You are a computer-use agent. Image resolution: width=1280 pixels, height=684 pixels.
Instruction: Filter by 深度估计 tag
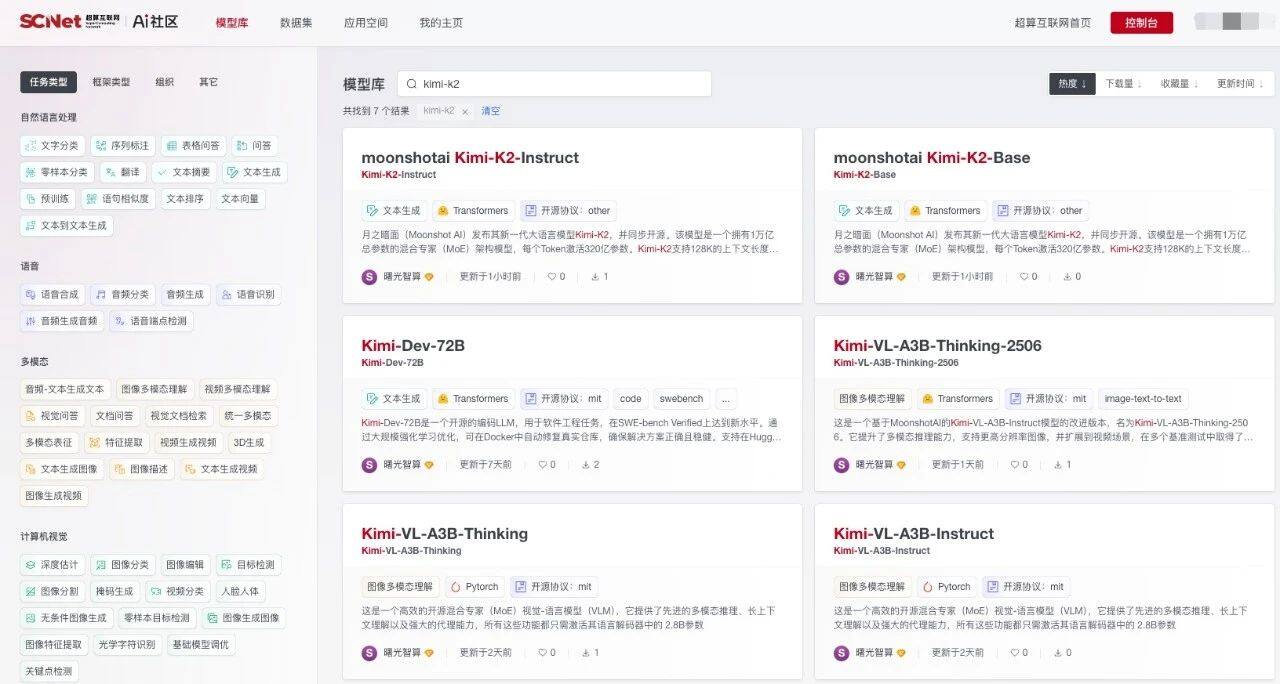pyautogui.click(x=52, y=565)
